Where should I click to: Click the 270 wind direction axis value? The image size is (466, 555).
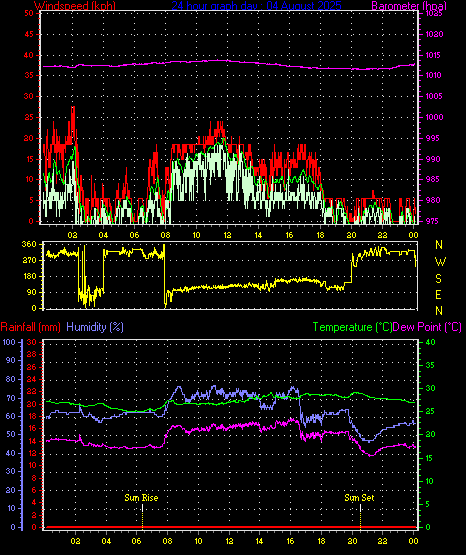tap(29, 261)
